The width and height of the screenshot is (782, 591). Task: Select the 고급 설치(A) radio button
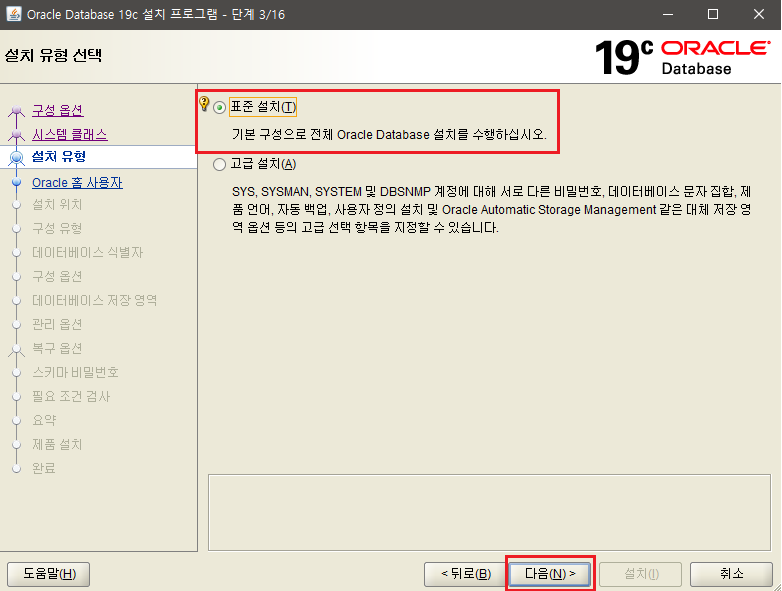point(219,165)
